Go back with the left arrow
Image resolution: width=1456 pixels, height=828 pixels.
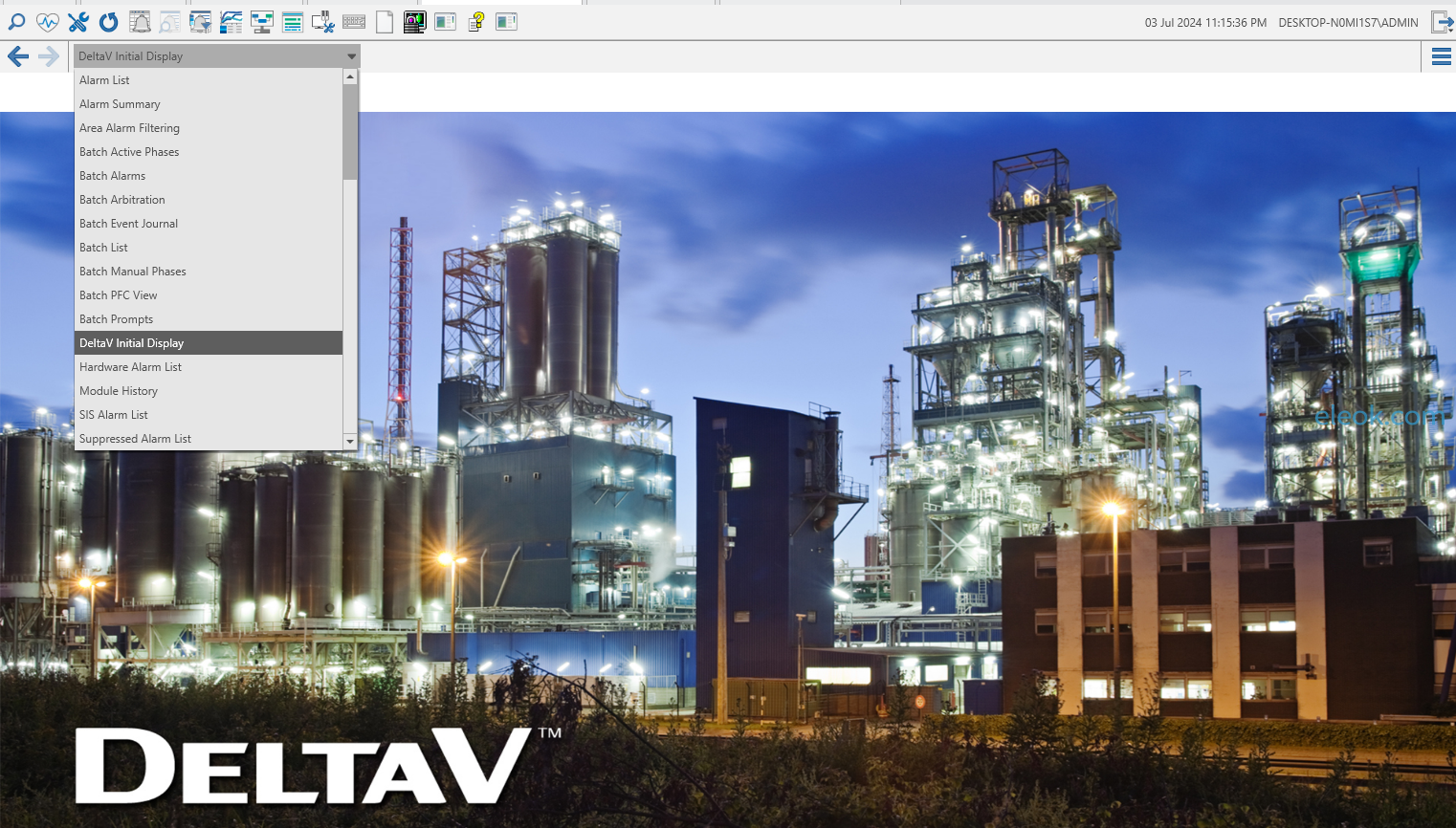[x=18, y=56]
